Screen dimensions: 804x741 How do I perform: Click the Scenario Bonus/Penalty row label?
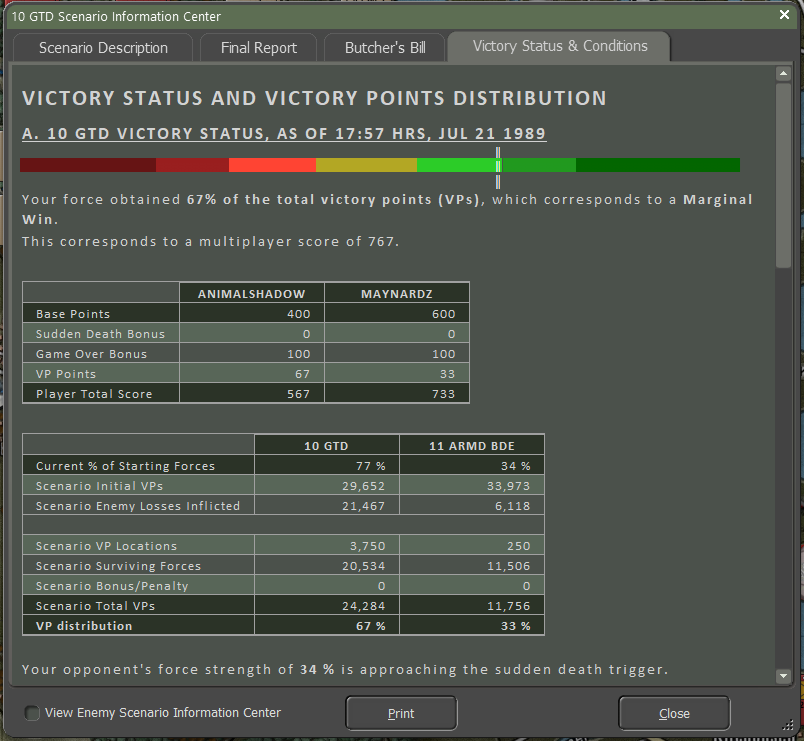[112, 586]
